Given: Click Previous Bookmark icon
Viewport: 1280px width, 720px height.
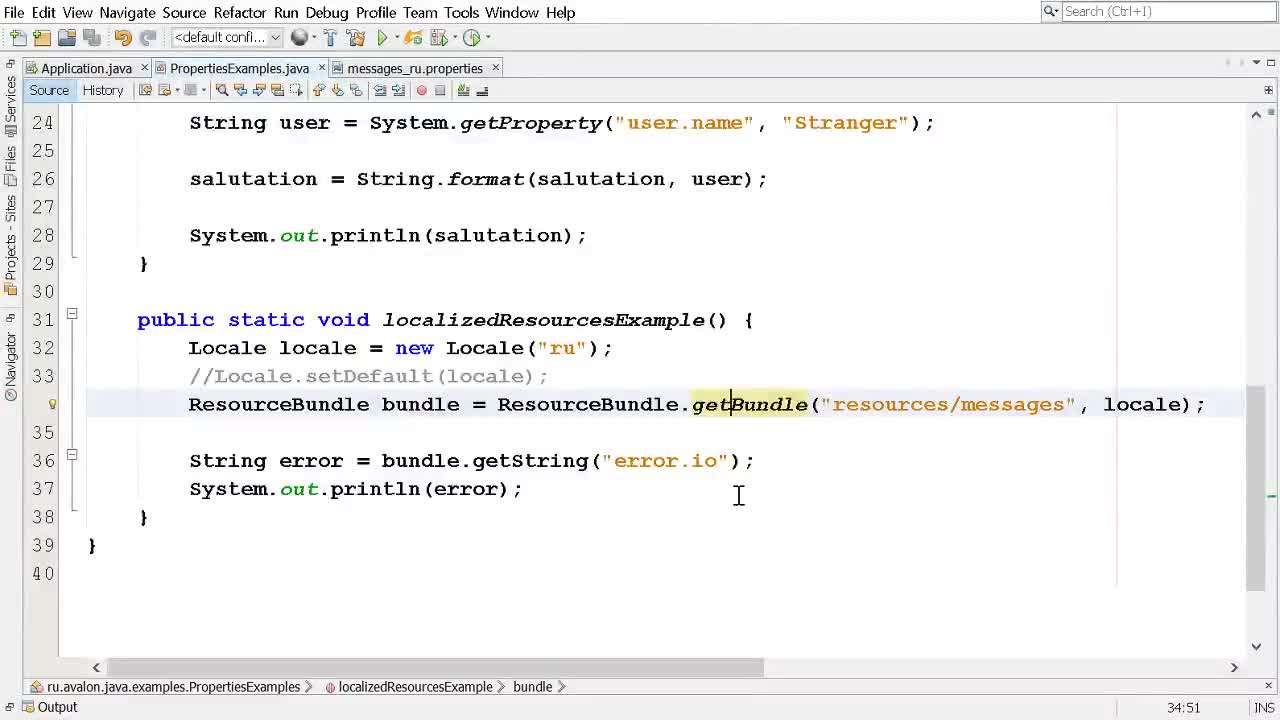Looking at the screenshot, I should coord(318,90).
